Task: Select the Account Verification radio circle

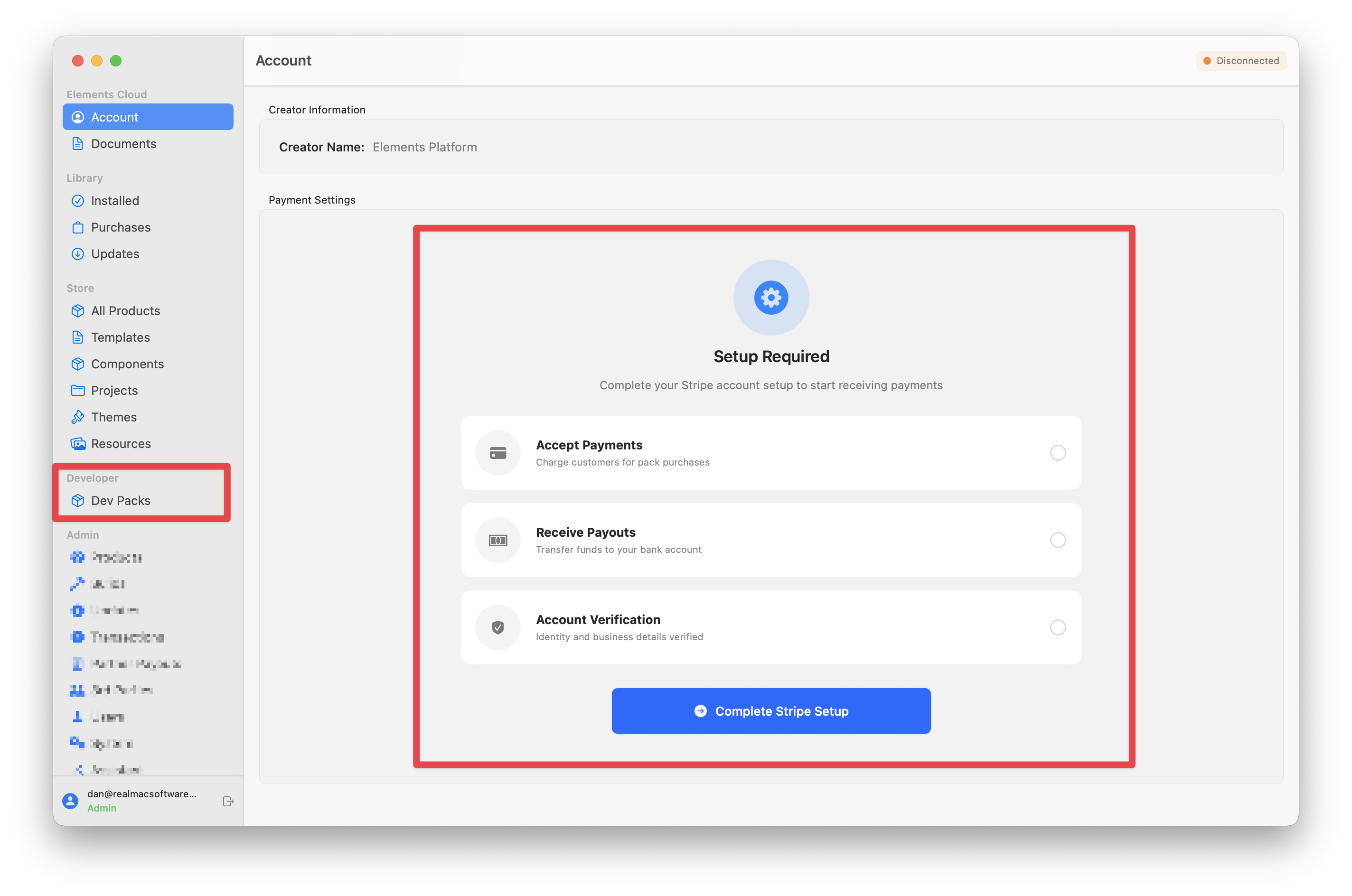Action: click(1058, 628)
